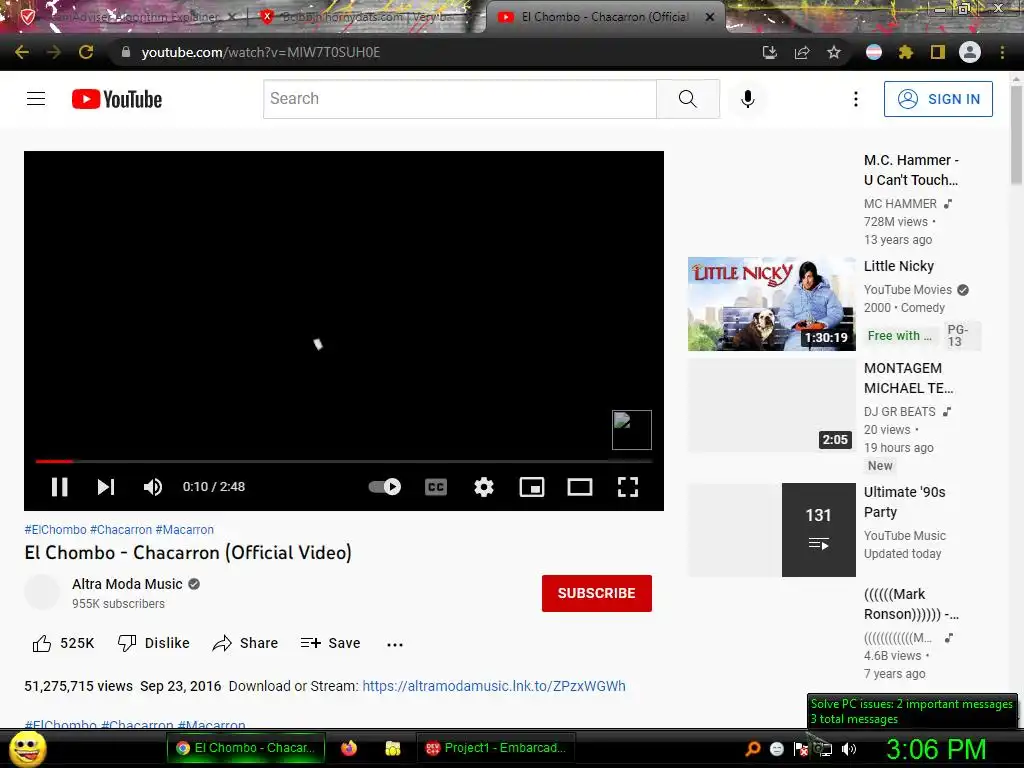Viewport: 1024px width, 768px height.
Task: Open the player settings gear
Action: pos(484,487)
